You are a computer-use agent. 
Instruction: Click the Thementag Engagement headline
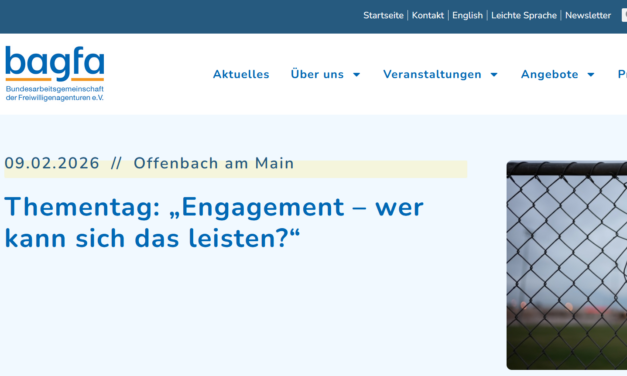[214, 222]
